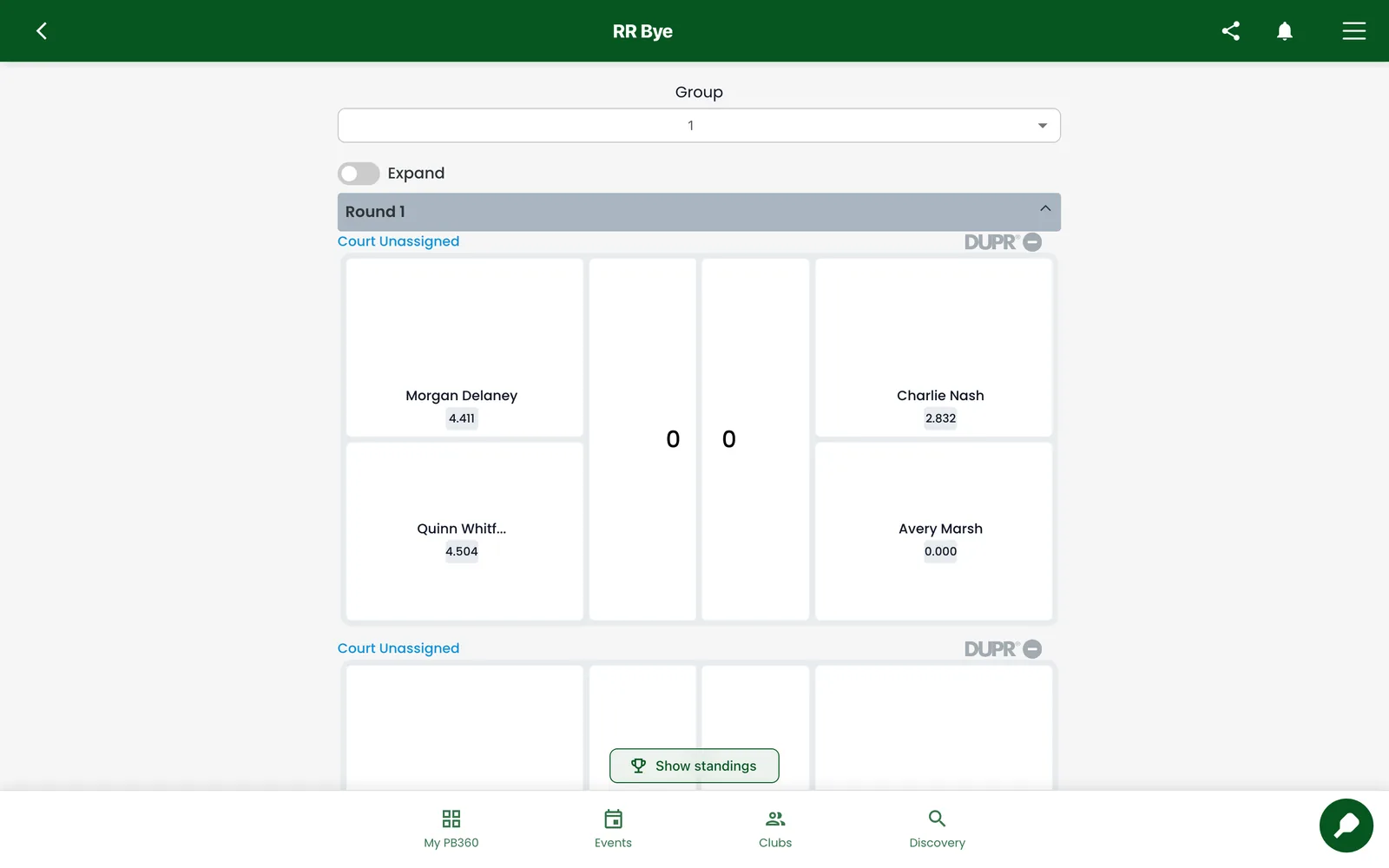This screenshot has height=868, width=1389.
Task: Select Avery Marsh's player card
Action: (934, 531)
